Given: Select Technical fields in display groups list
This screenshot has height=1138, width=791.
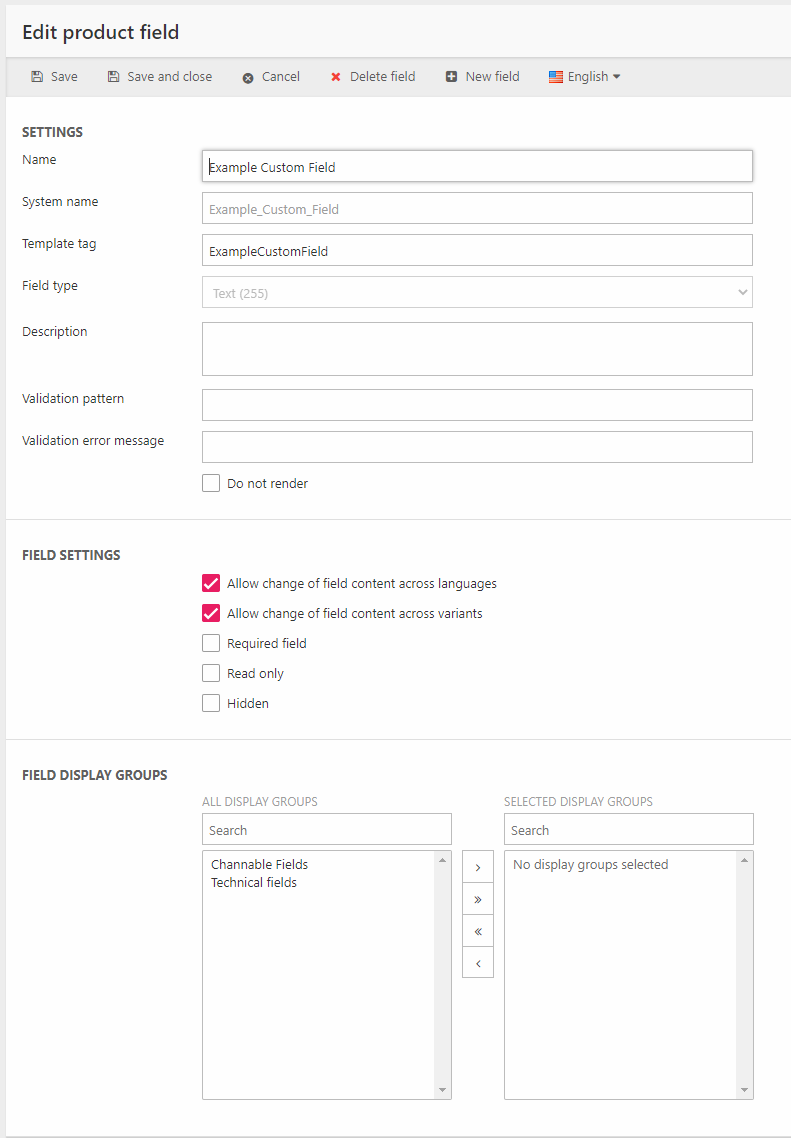Looking at the screenshot, I should coord(254,882).
